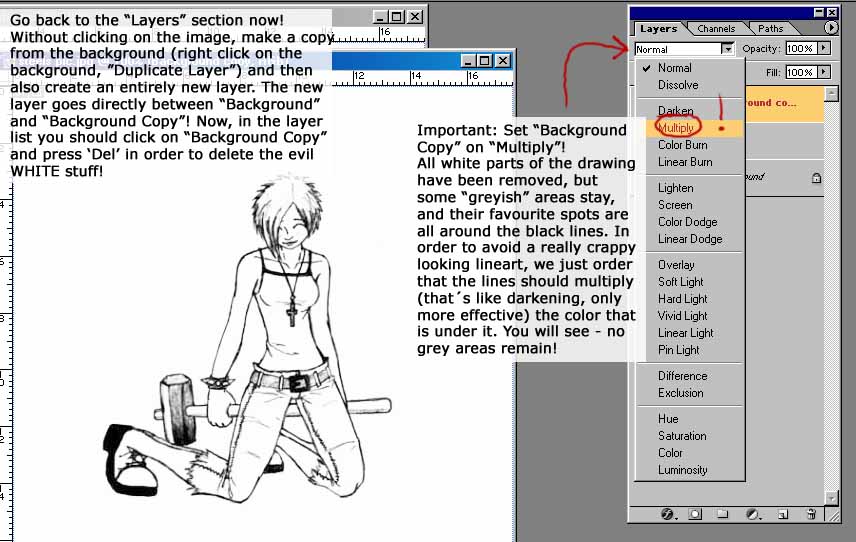The width and height of the screenshot is (856, 542).
Task: Open the Opacity slider arrow
Action: tap(824, 48)
